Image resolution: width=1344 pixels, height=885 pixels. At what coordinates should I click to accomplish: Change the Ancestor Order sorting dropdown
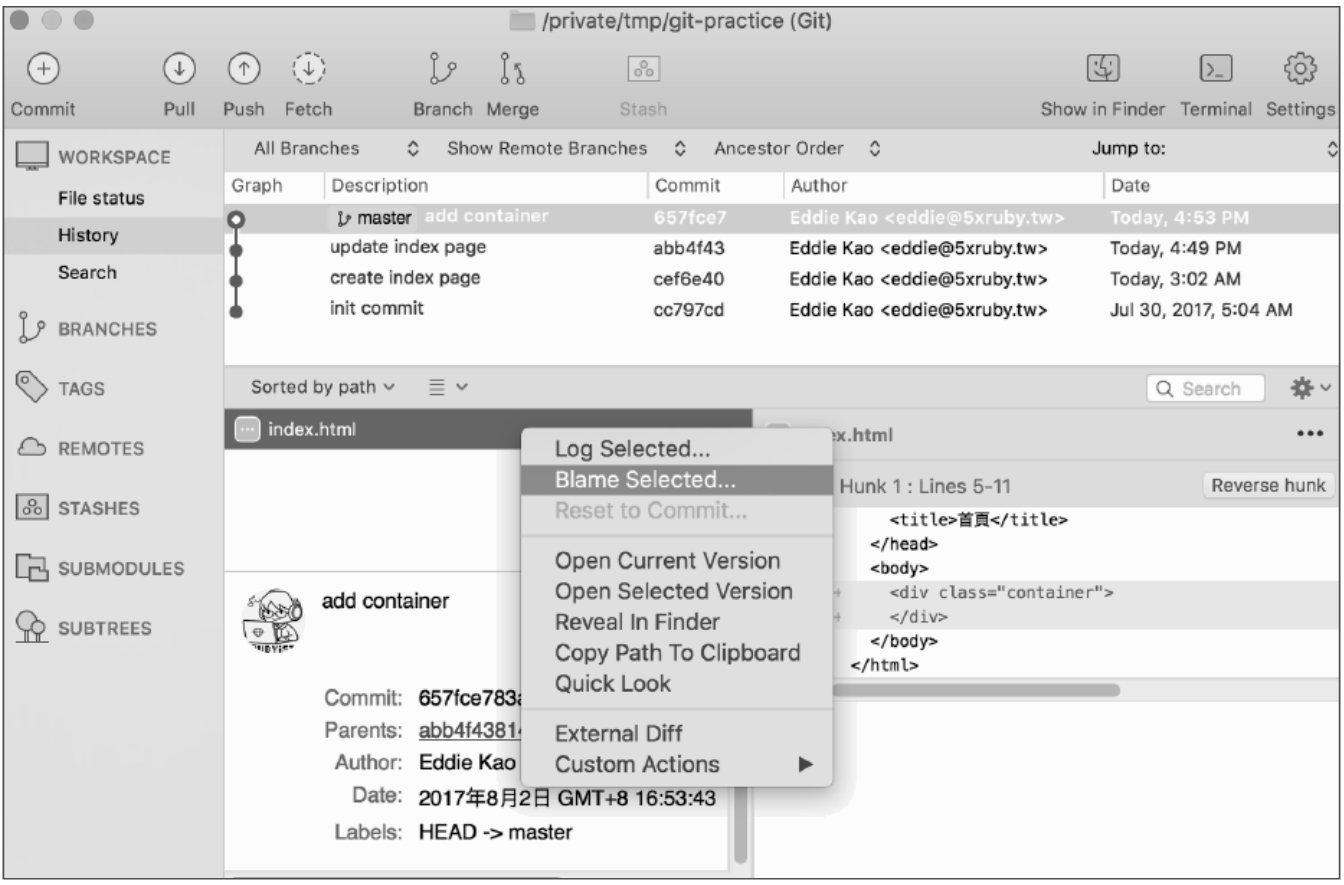[x=796, y=149]
